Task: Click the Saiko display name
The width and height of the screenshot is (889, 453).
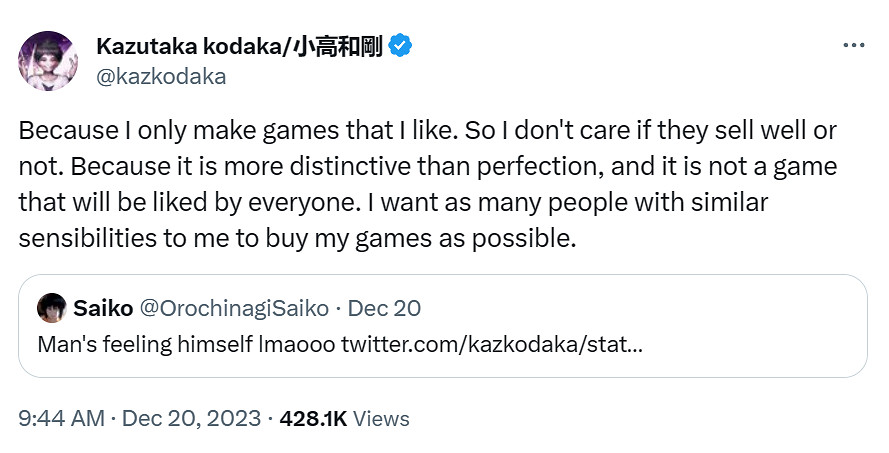Action: coord(98,308)
